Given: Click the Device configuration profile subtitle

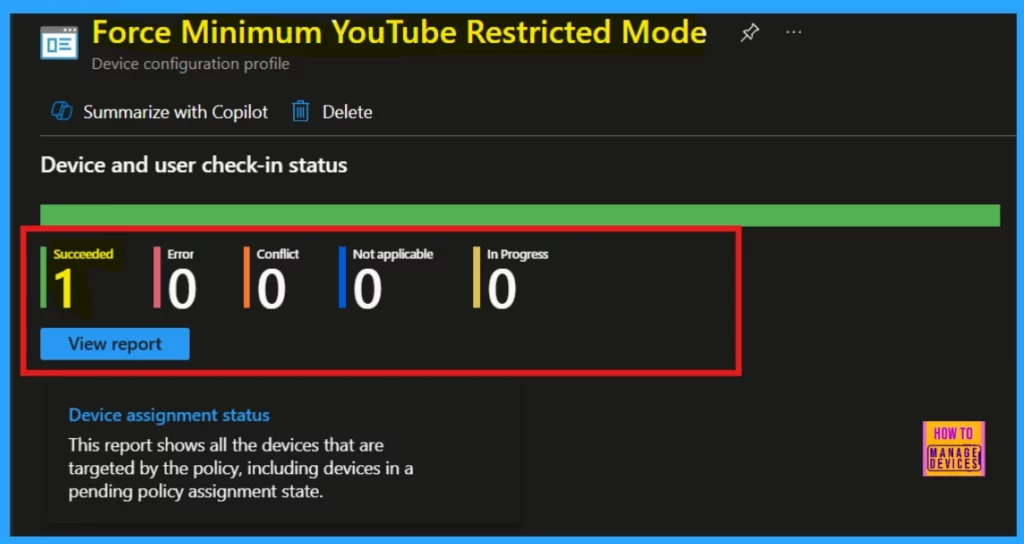Looking at the screenshot, I should coord(191,64).
